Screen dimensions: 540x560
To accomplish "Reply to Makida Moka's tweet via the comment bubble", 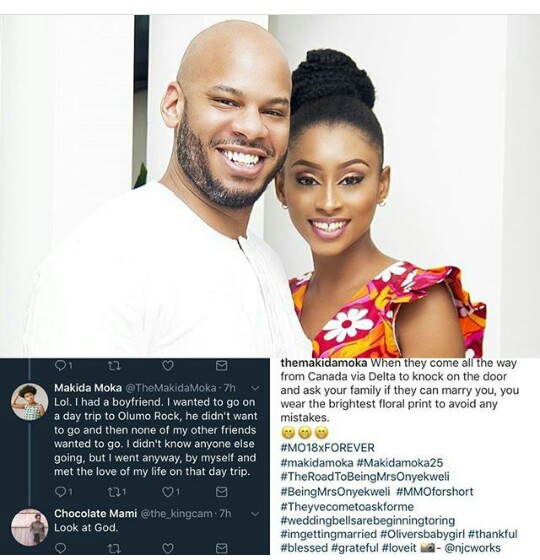I will click(61, 492).
